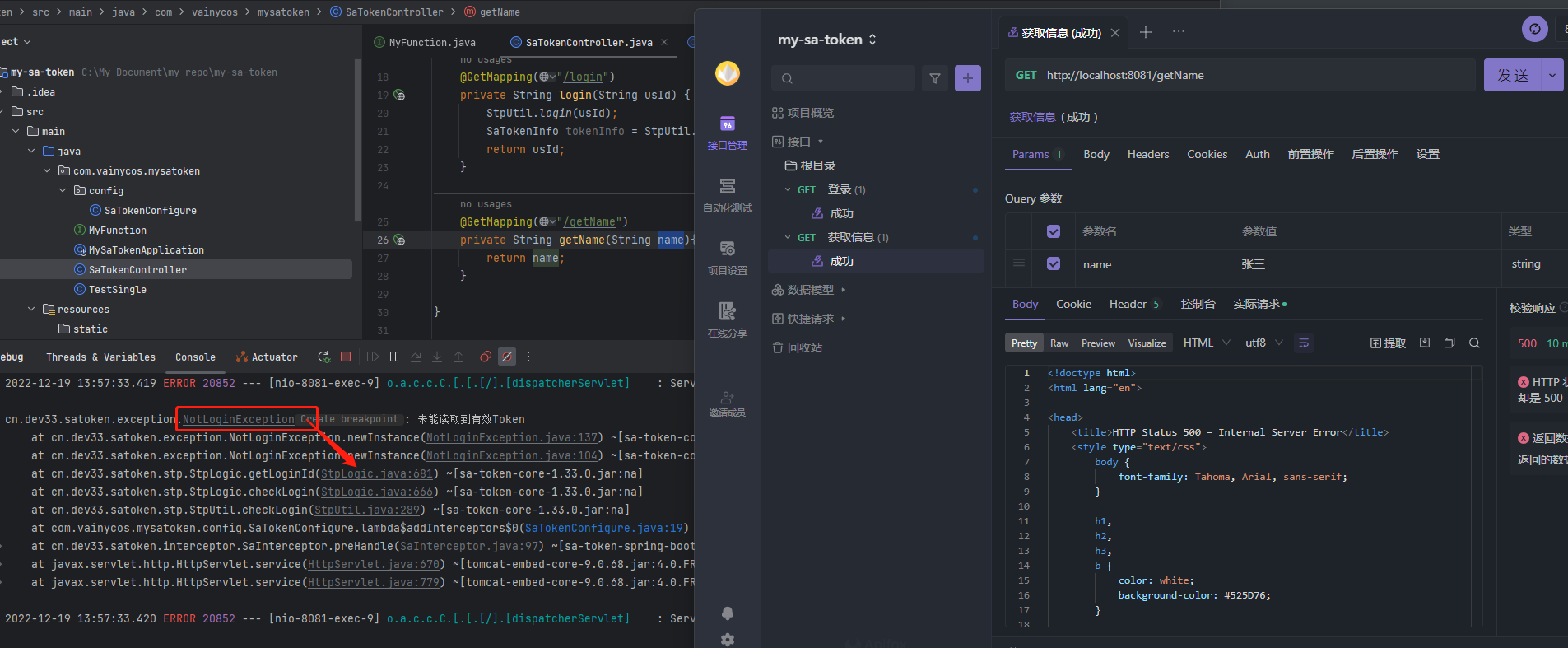Switch to Threads & Variables debug tab
1568x648 pixels.
(x=100, y=357)
